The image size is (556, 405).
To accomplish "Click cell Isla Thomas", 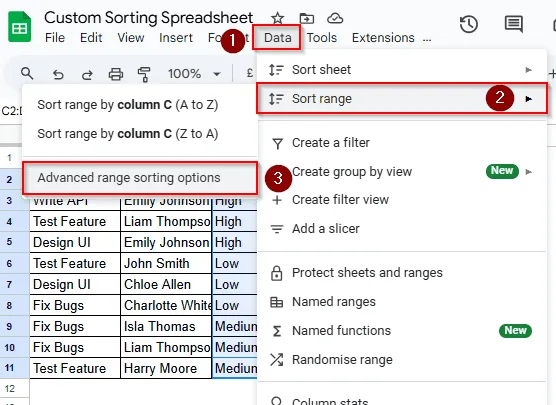I will click(x=166, y=327).
